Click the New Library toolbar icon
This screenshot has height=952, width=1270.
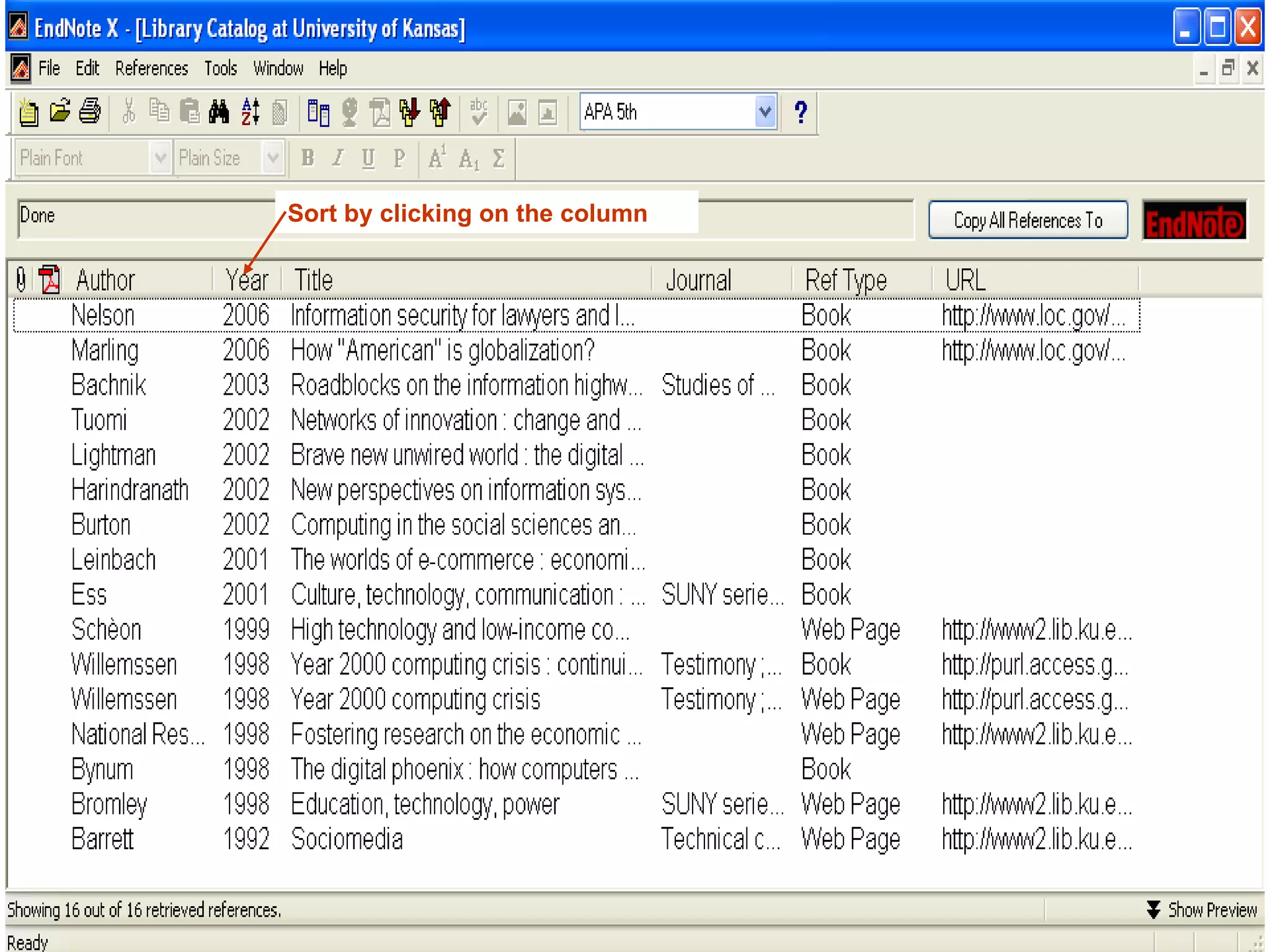click(x=29, y=112)
